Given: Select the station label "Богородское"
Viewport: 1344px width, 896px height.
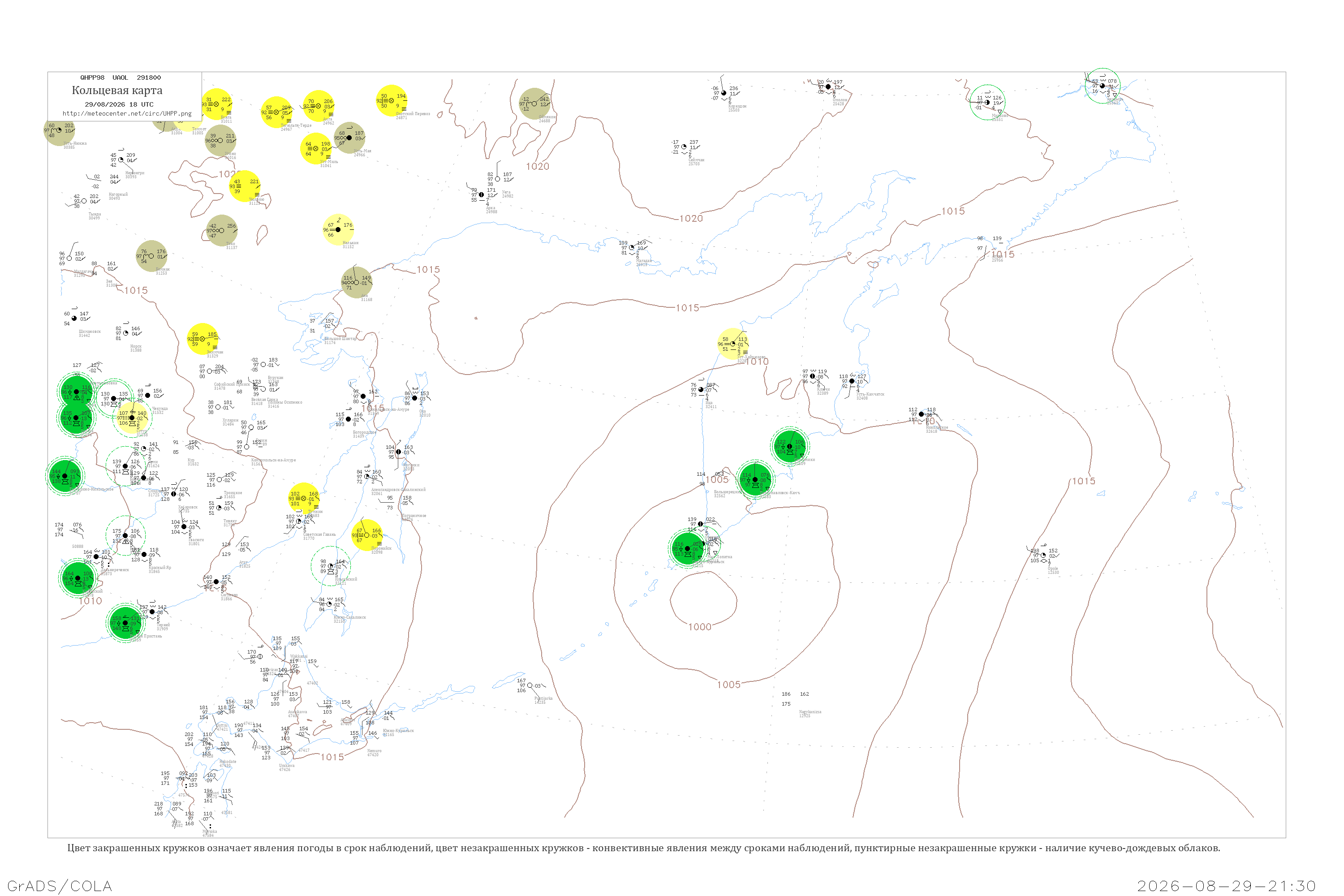Looking at the screenshot, I should [x=364, y=432].
